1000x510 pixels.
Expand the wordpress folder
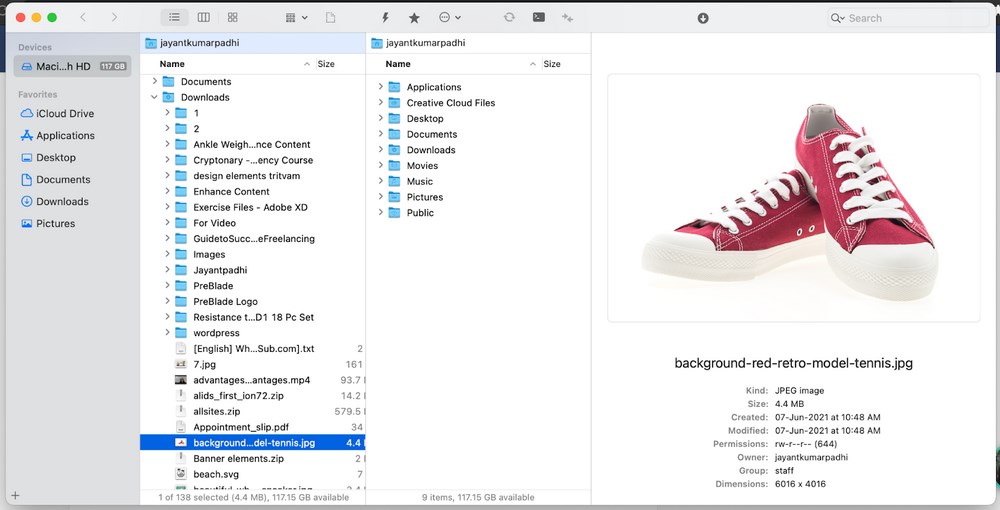point(167,333)
